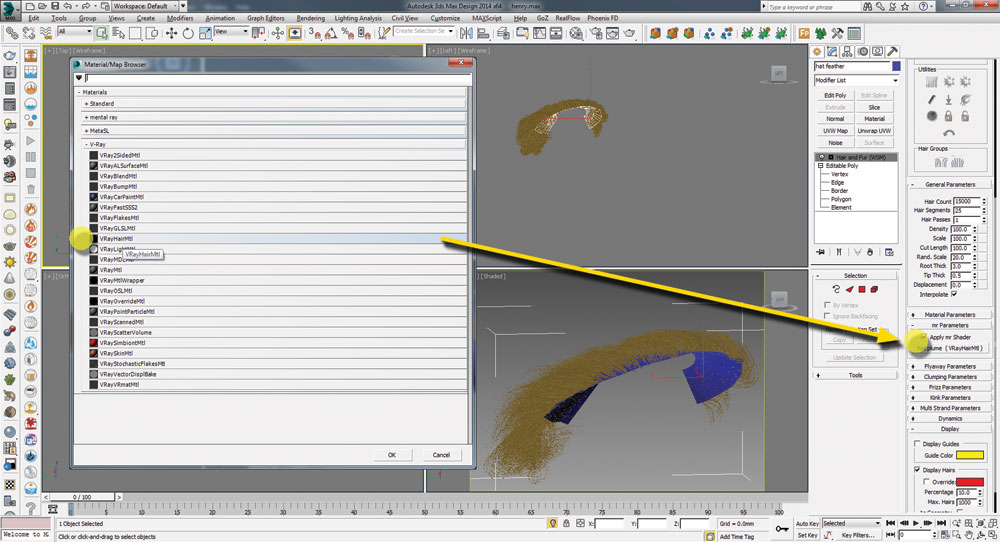Click the Hair Count input field
The width and height of the screenshot is (1000, 542).
[967, 201]
